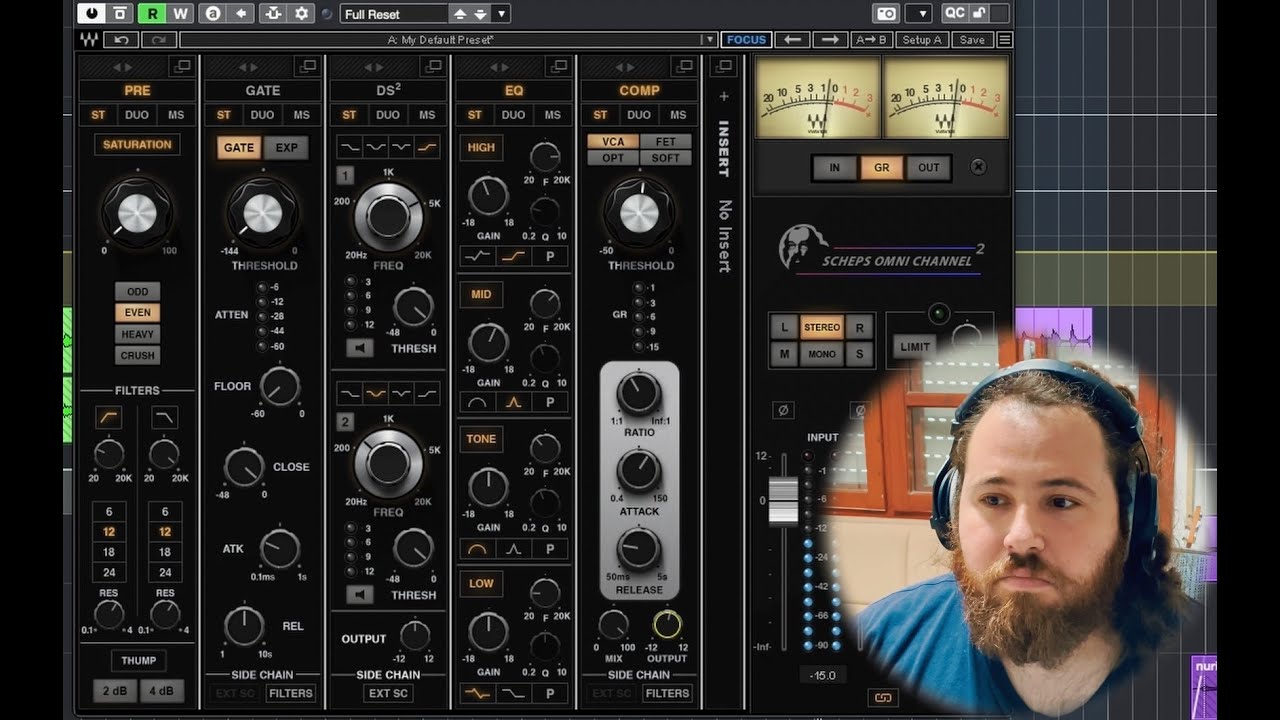Select ODD saturation type
Screen dimensions: 1280x720
coord(137,292)
